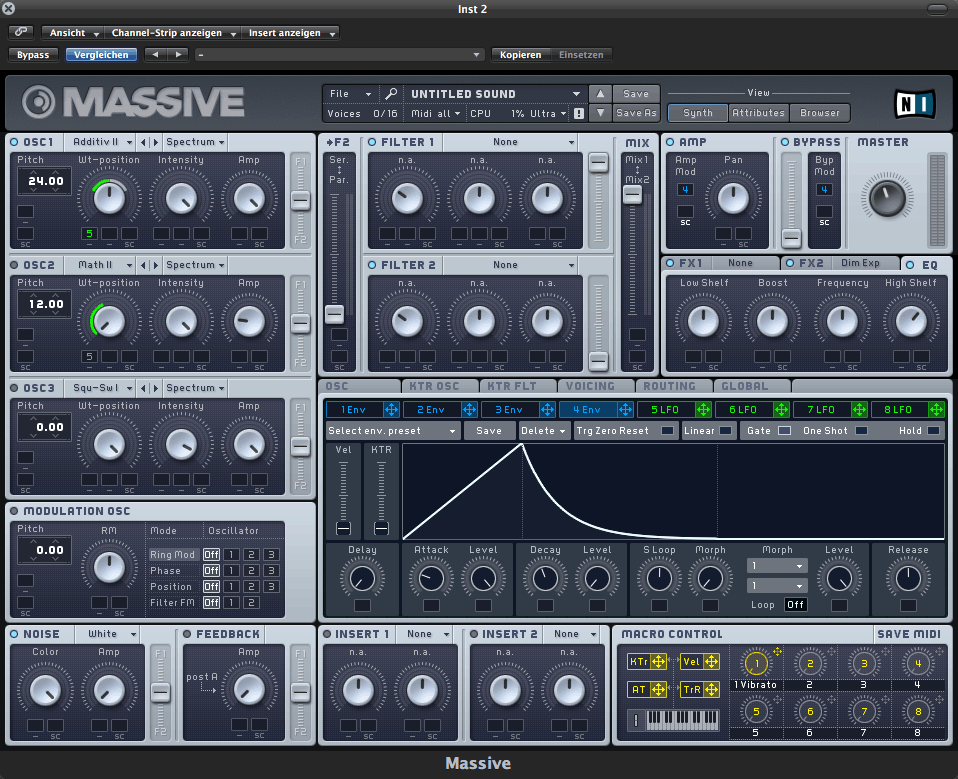Toggle the Bypass button top left
This screenshot has width=958, height=779.
(x=33, y=55)
